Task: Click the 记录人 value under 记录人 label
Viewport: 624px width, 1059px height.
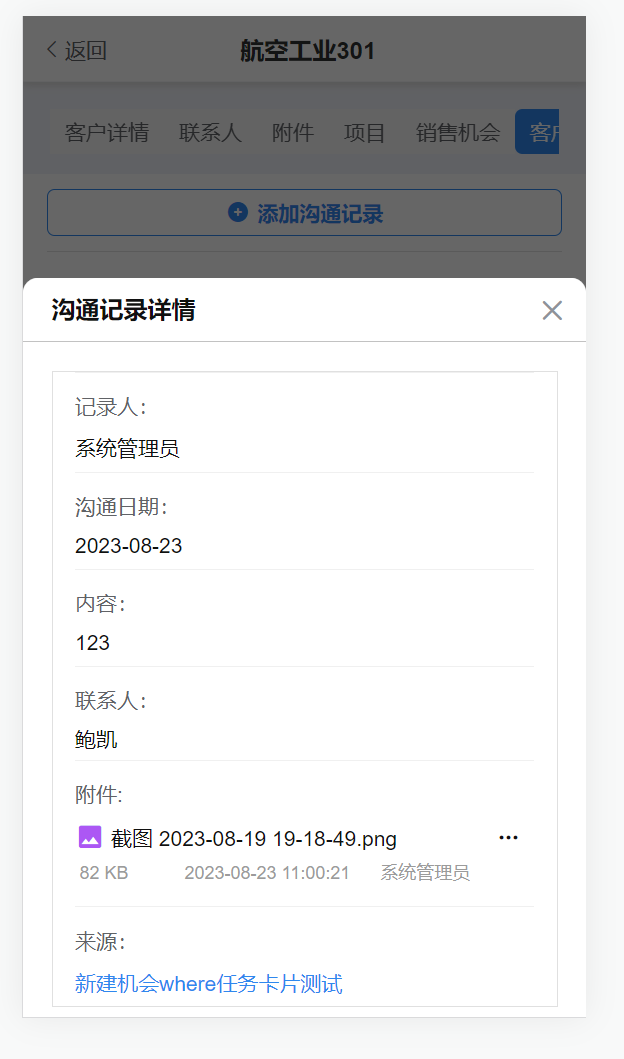Action: tap(127, 449)
